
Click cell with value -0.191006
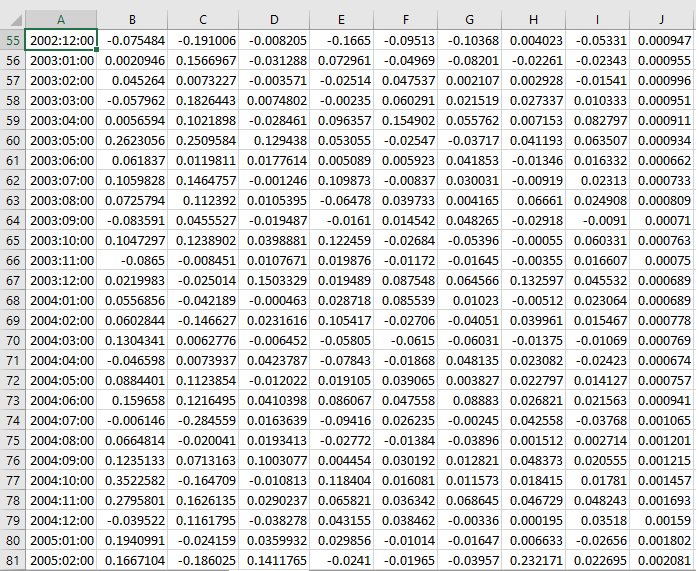[203, 40]
